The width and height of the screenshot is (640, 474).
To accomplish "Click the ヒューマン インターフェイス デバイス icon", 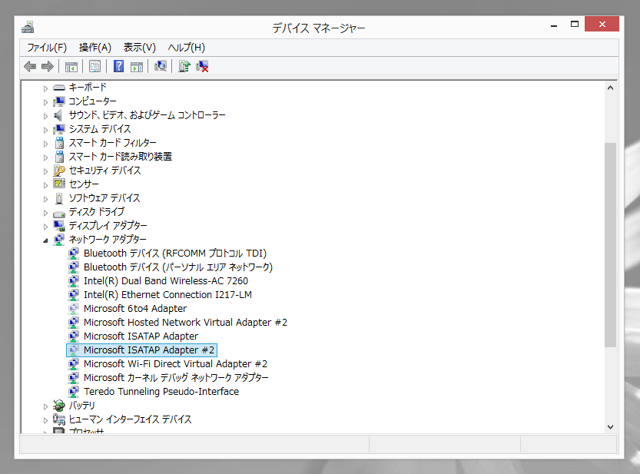I will click(59, 419).
